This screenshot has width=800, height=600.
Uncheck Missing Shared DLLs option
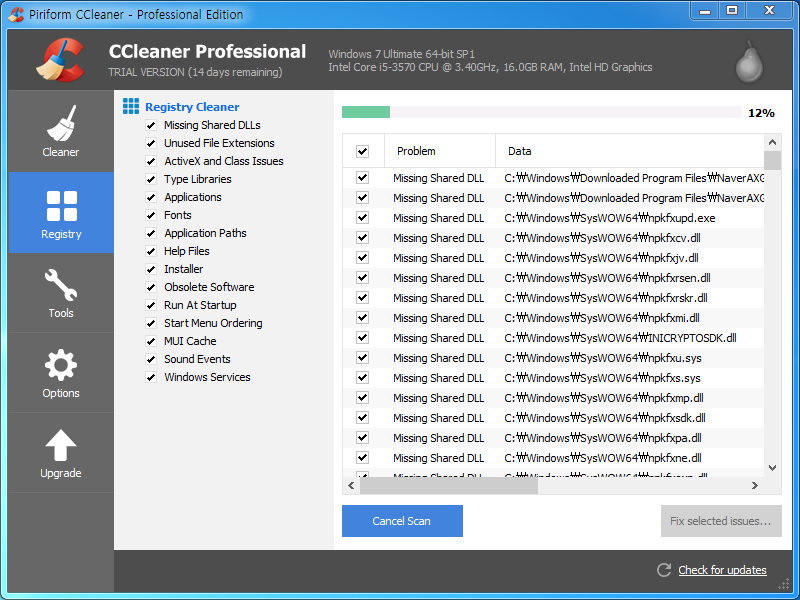point(151,125)
